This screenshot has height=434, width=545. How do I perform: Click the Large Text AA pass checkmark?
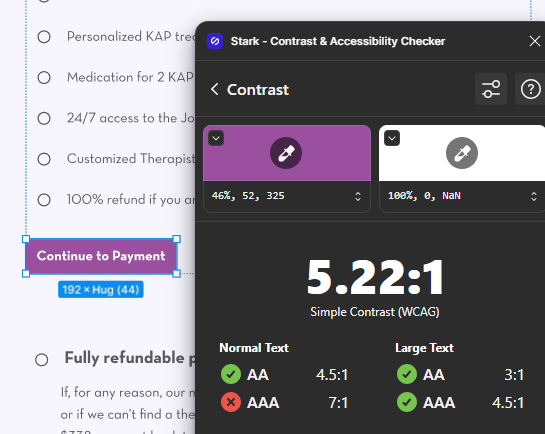click(407, 374)
